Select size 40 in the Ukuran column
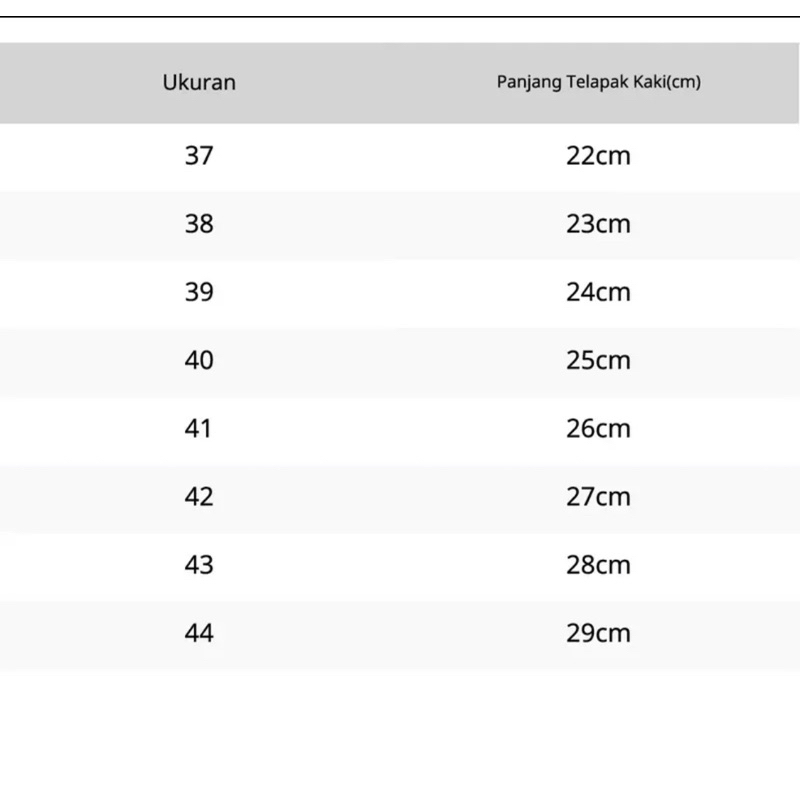The image size is (800, 800). 199,360
